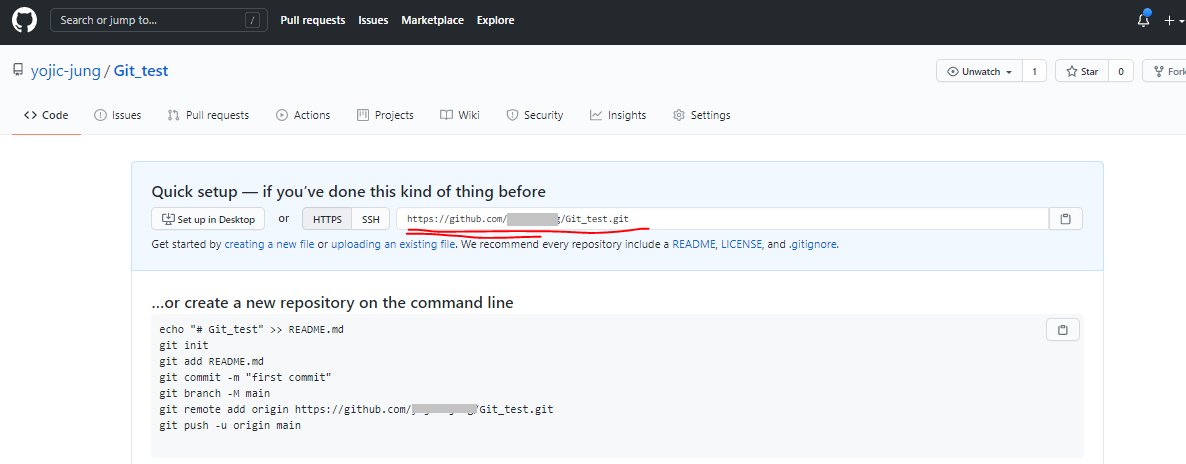The width and height of the screenshot is (1186, 464).
Task: Select the SSH protocol toggle
Action: 371,219
